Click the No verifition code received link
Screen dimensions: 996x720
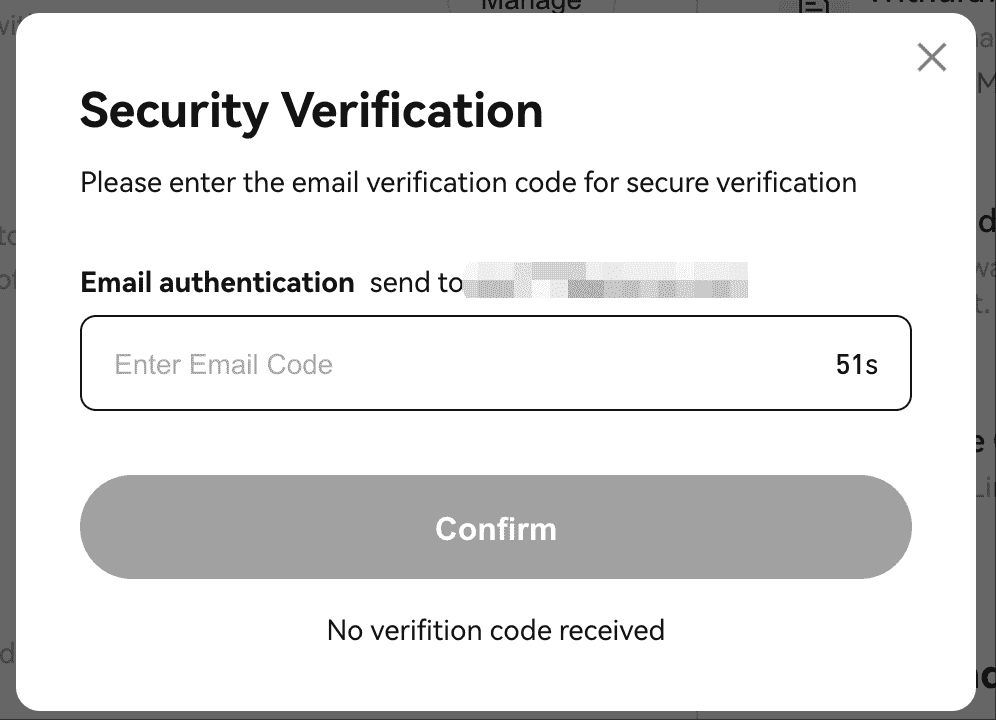pyautogui.click(x=495, y=630)
